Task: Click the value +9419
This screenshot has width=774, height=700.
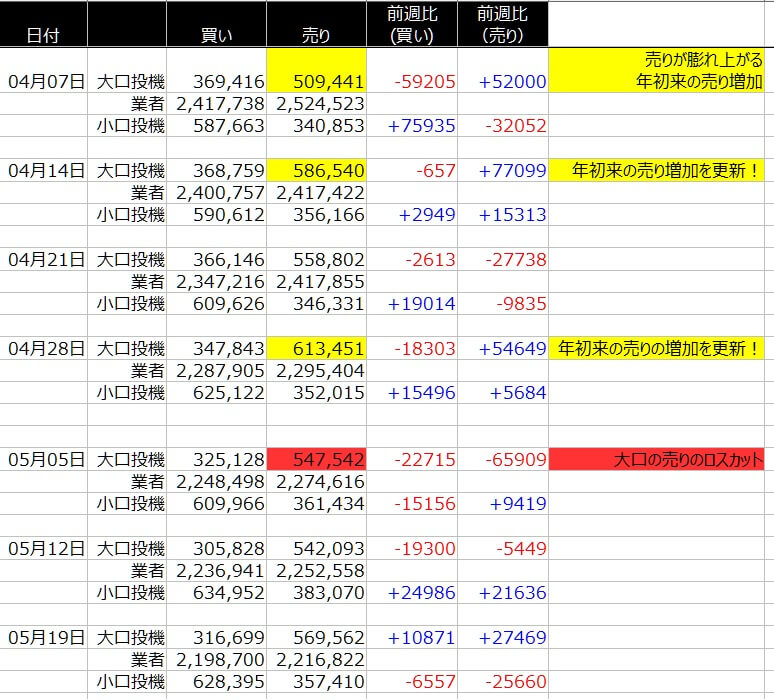Action: coord(518,504)
